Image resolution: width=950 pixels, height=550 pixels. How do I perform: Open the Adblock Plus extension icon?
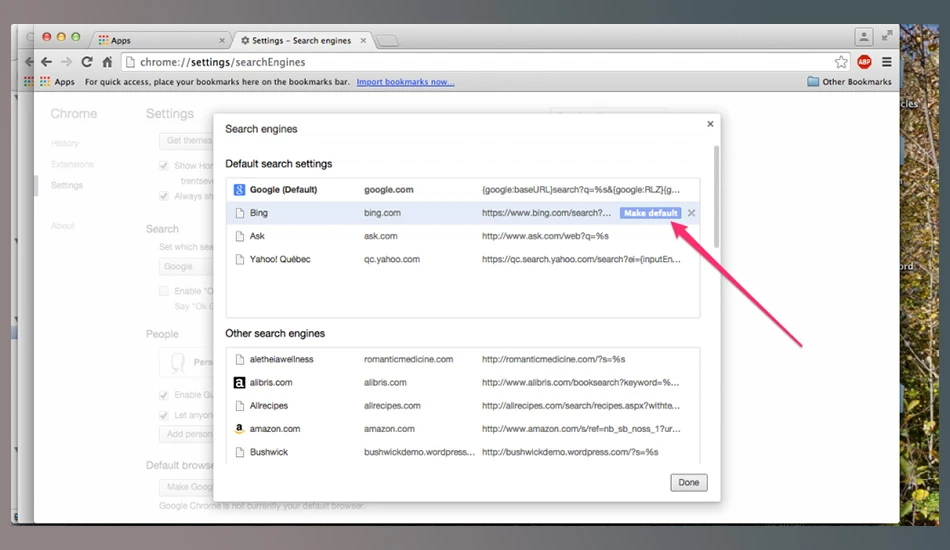[x=865, y=62]
